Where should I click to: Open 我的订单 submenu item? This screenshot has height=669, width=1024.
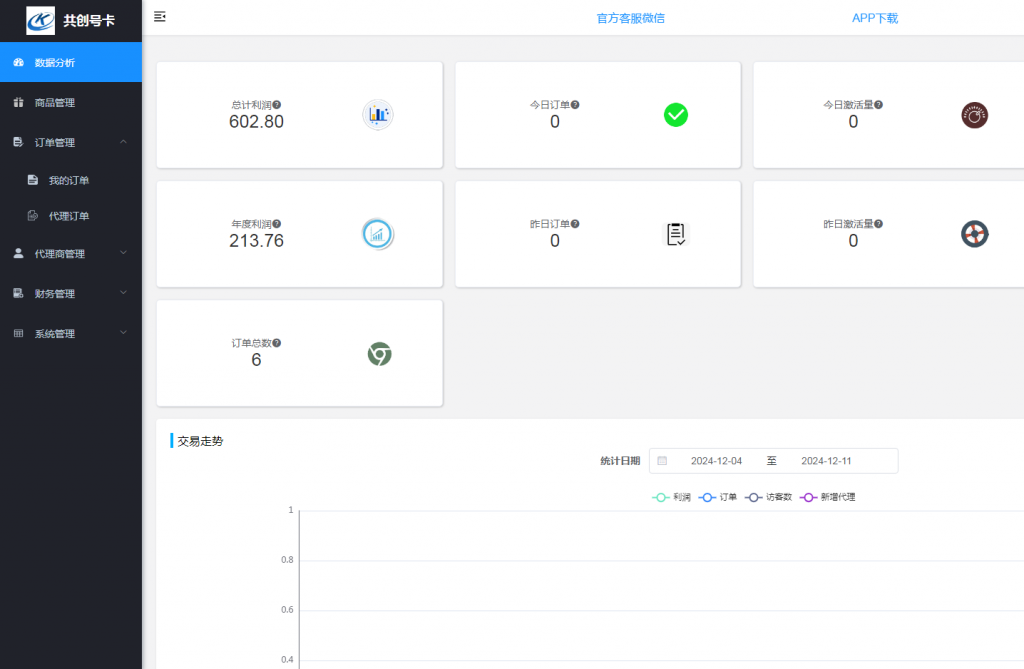click(69, 181)
